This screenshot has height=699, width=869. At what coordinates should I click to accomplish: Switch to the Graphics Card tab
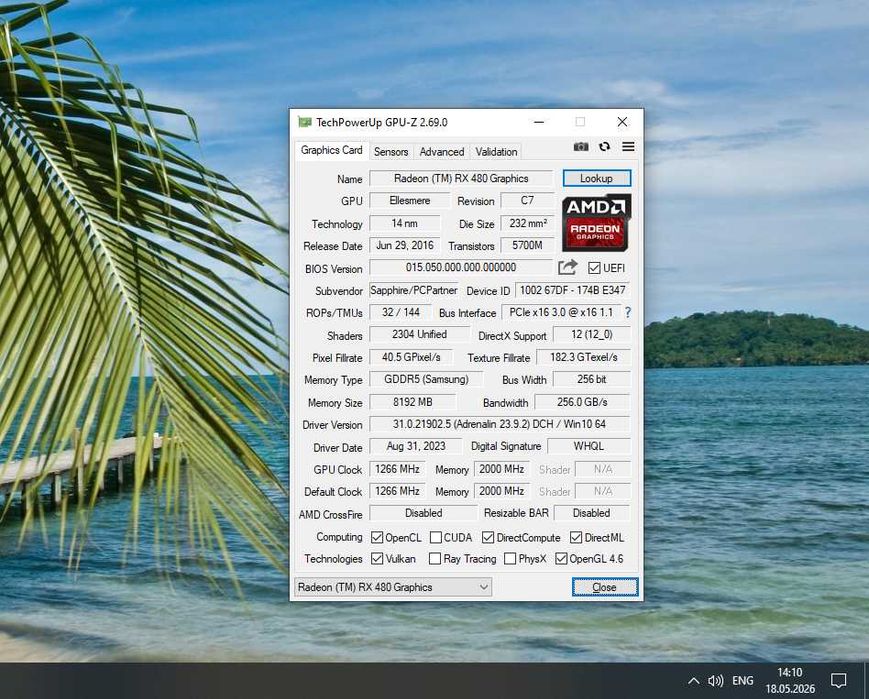click(331, 150)
